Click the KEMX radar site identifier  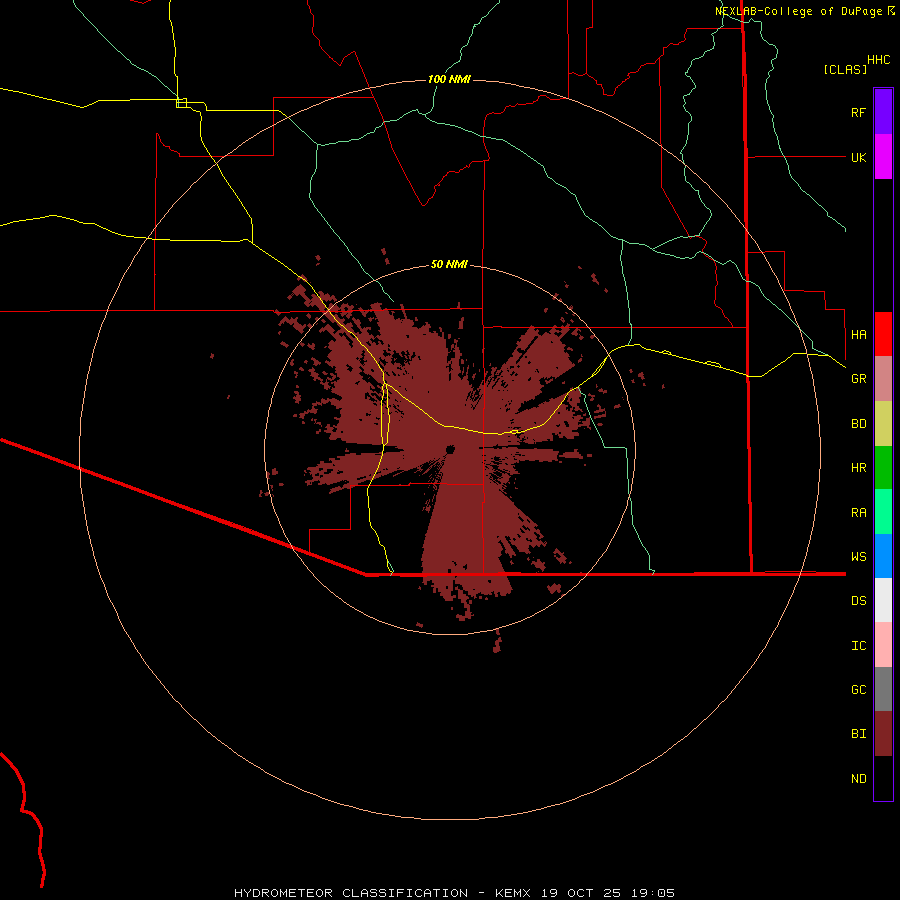pyautogui.click(x=513, y=893)
